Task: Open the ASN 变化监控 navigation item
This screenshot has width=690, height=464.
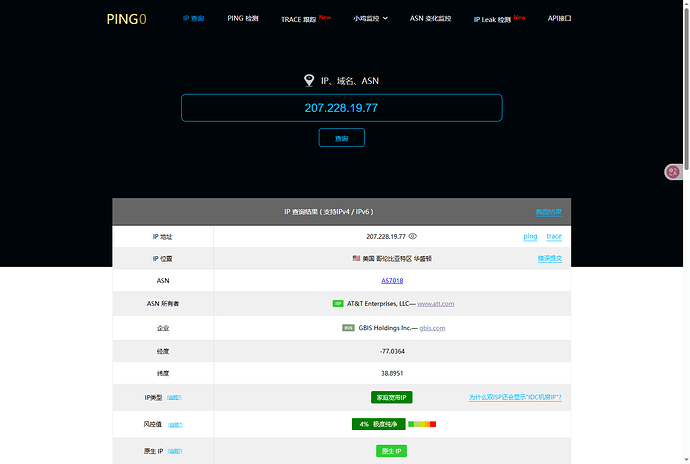Action: (x=430, y=18)
